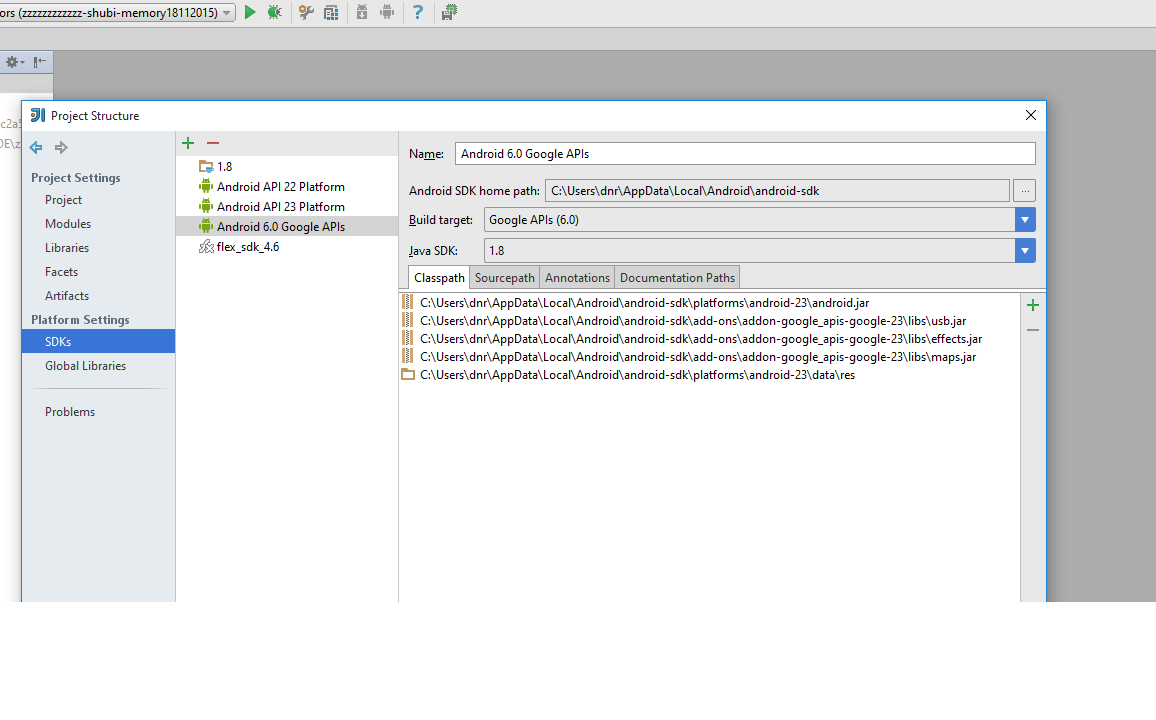The height and width of the screenshot is (720, 1156).
Task: Hide the tool window with collapse icon
Action: pos(40,62)
